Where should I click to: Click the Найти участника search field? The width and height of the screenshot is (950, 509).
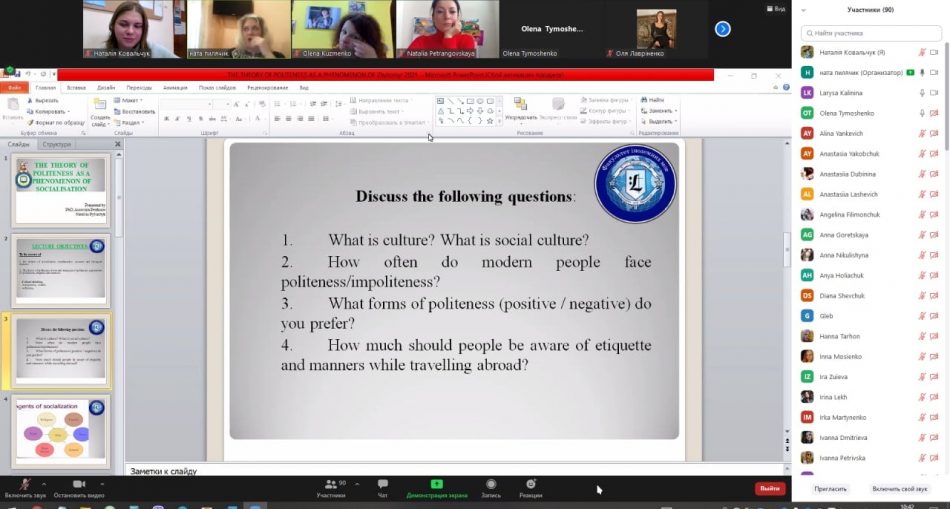pos(870,32)
